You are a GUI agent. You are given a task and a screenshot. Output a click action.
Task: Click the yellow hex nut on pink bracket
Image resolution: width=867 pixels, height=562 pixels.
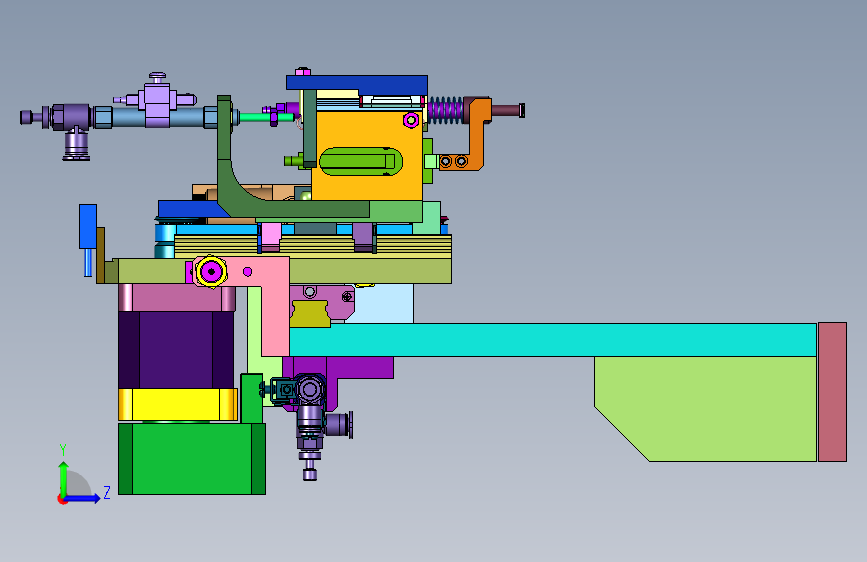point(211,271)
